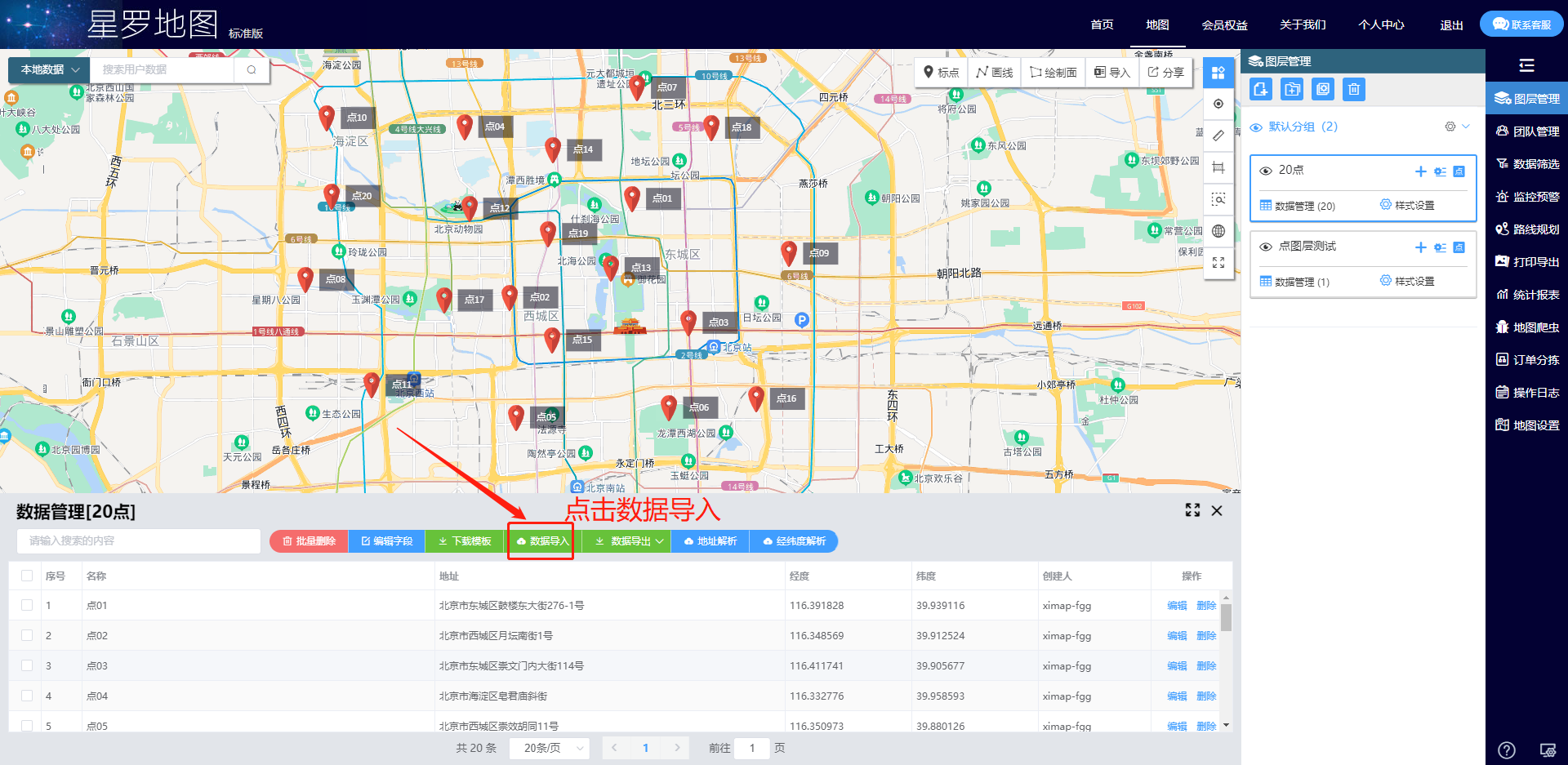Viewport: 1568px width, 765px height.
Task: Open the layer settings icon beside the folder
Action: coord(1323,89)
